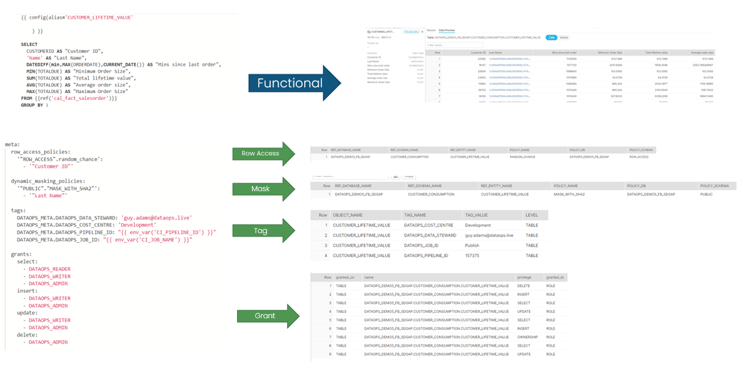
Task: Click the Details button
Action: (564, 37)
